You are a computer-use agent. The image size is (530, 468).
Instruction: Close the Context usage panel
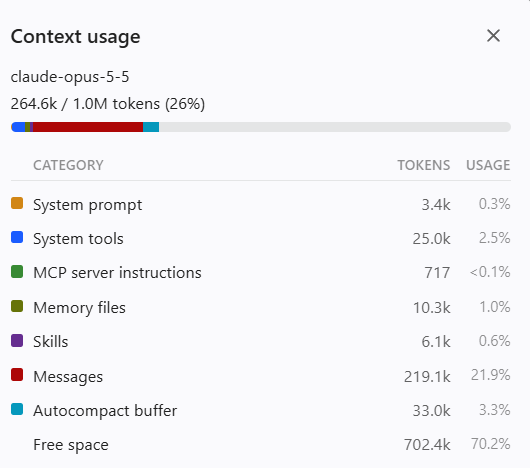tap(493, 36)
